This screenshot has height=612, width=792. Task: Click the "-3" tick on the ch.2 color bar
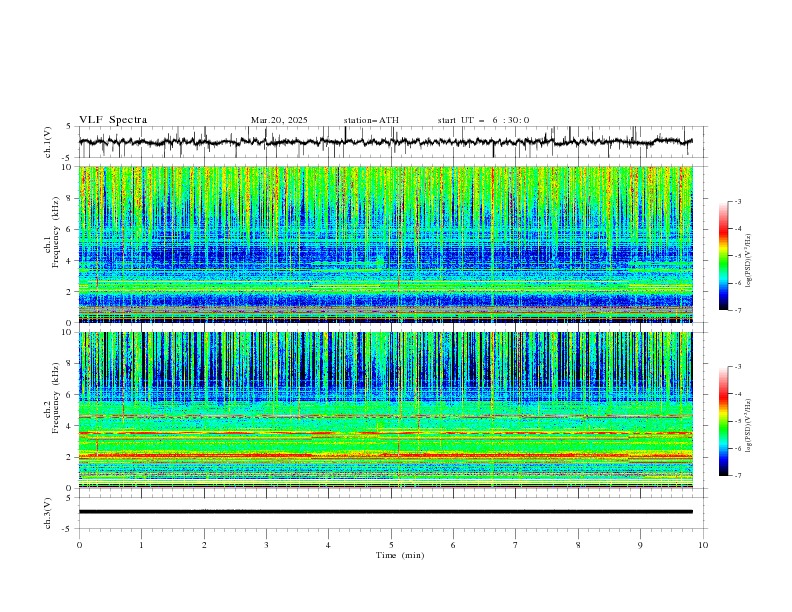[x=738, y=367]
